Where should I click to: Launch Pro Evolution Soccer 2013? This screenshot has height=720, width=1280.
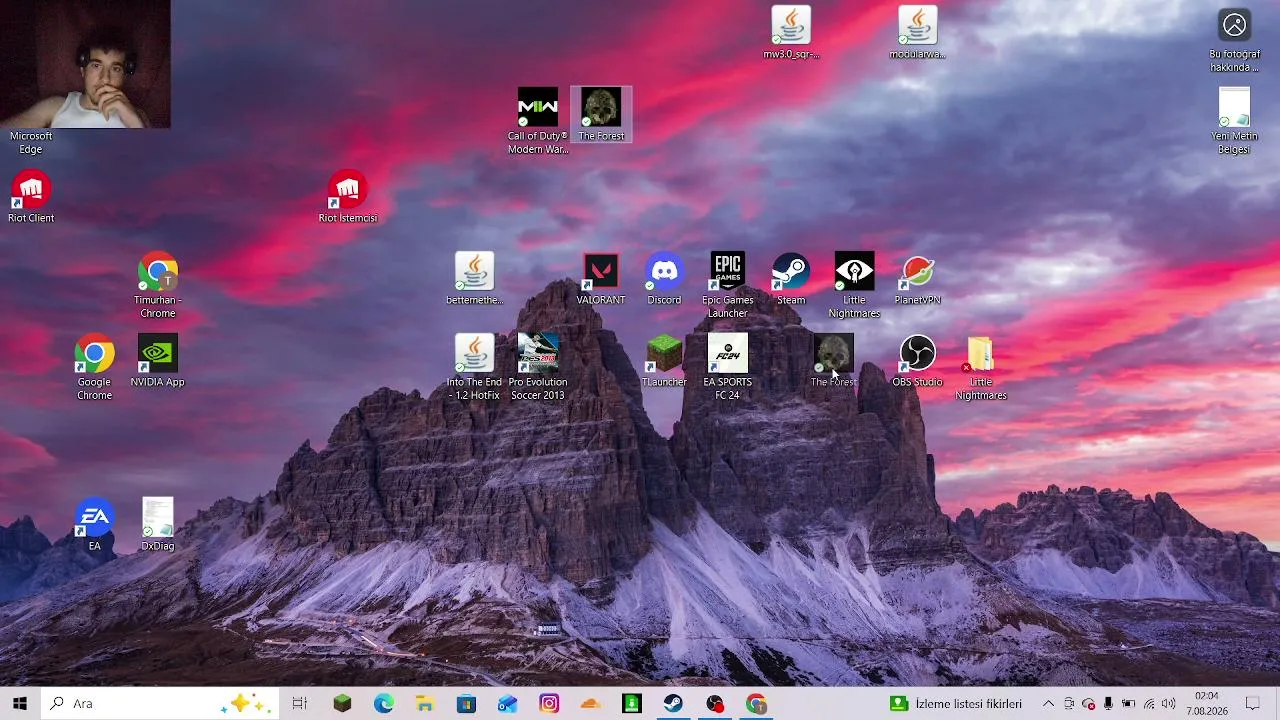[538, 368]
